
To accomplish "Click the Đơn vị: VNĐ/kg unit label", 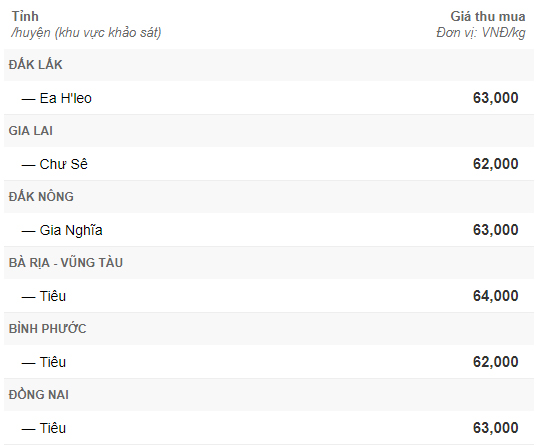I will 481,33.
